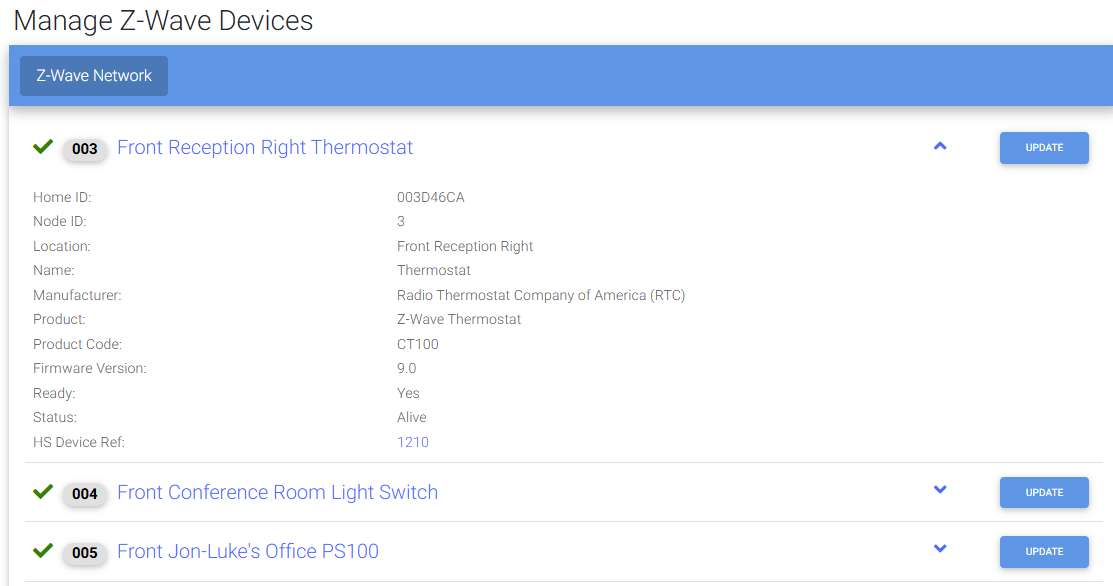This screenshot has height=586, width=1113.
Task: Click the 005 node ID badge
Action: tap(85, 553)
